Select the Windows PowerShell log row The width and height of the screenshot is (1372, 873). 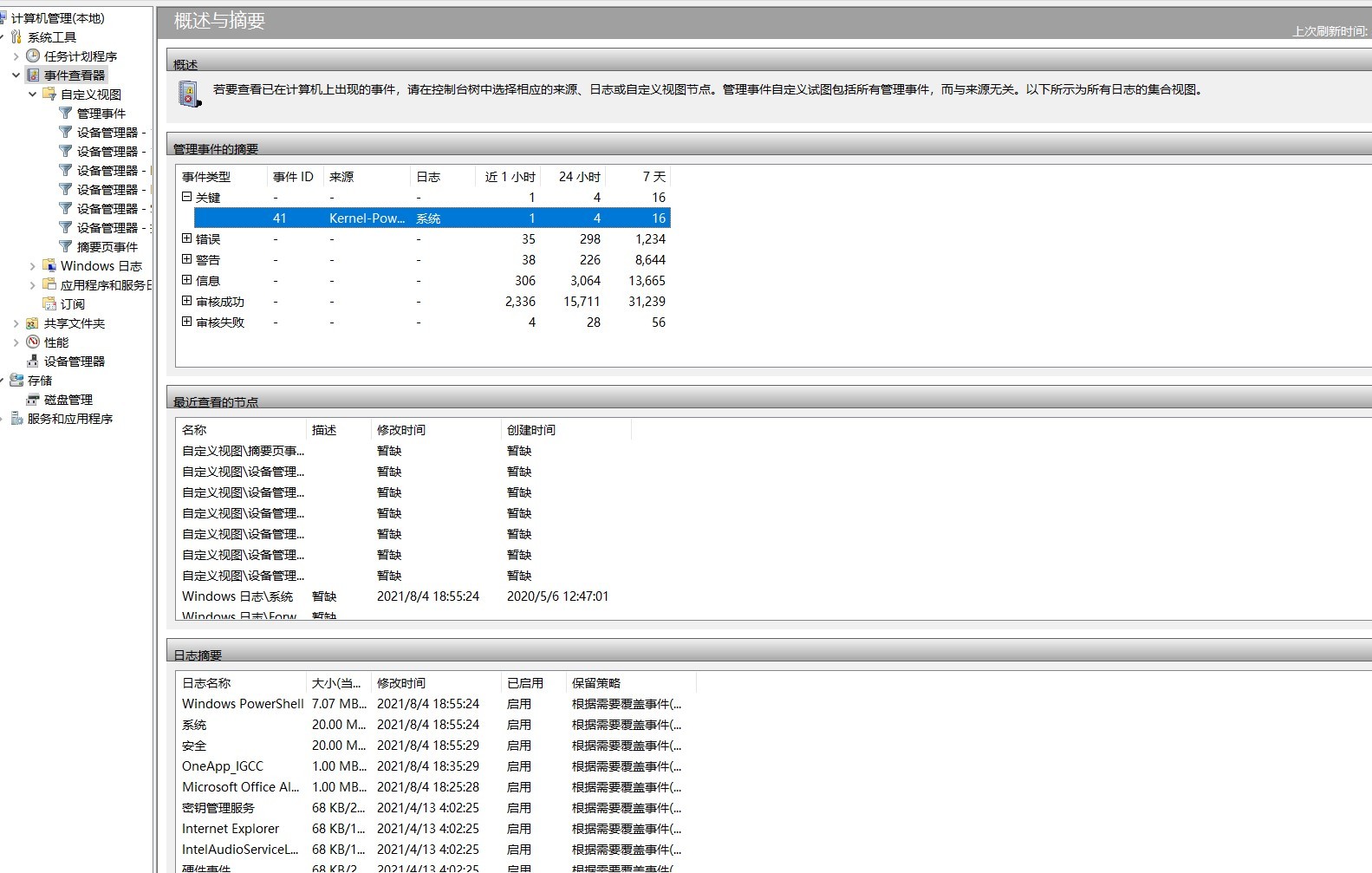click(x=436, y=704)
